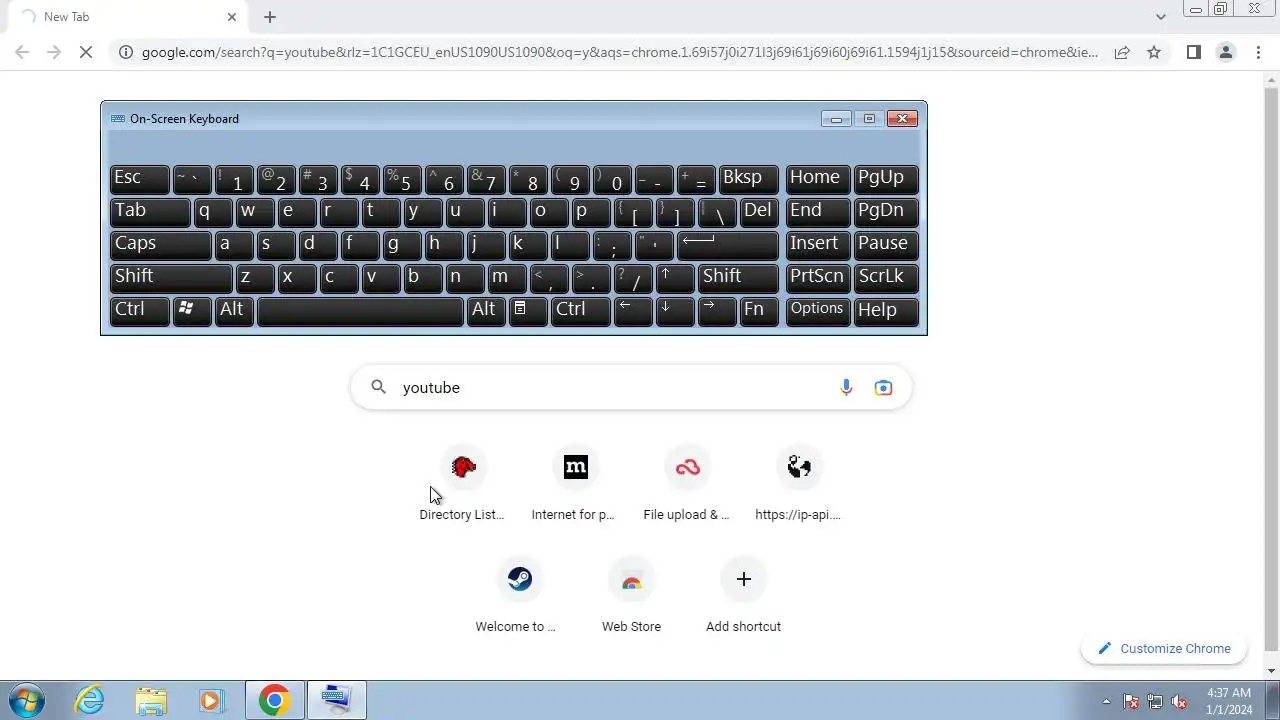Click the forward navigation arrow

coord(54,52)
